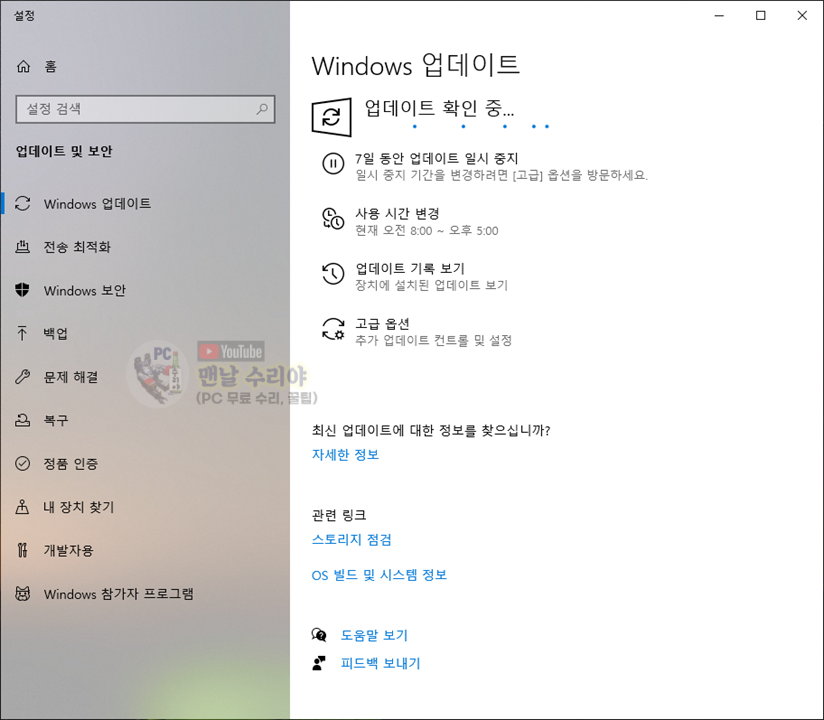The width and height of the screenshot is (824, 720).
Task: Open OS 빌드 및 시스템 정보 link
Action: click(x=379, y=575)
